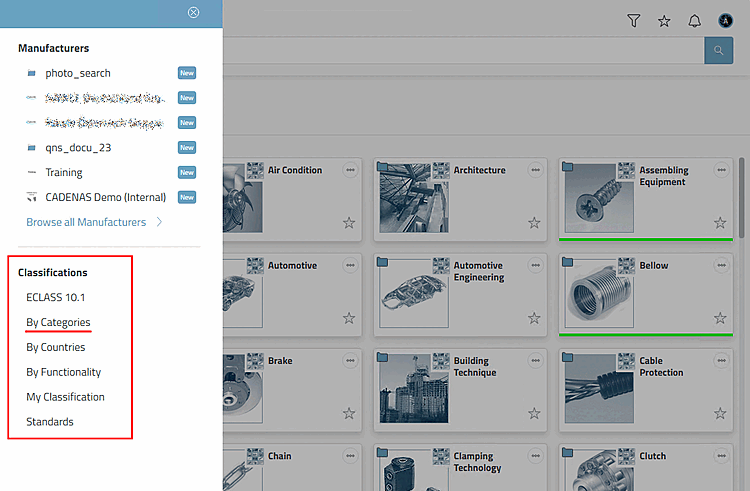Screen dimensions: 750x491
Task: Open Automotive more options menu
Action: tap(351, 265)
